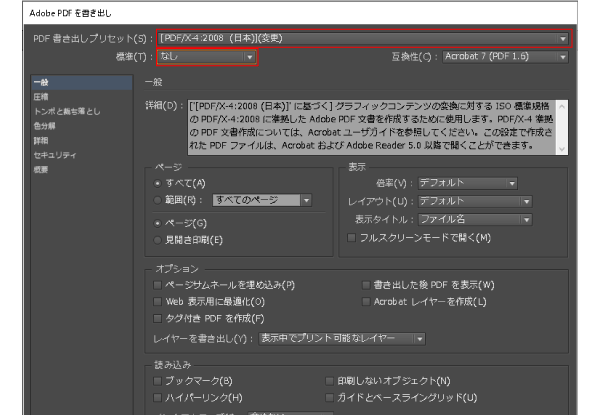Enable Web表示用に最適化 checkbox
The image size is (600, 415).
[157, 302]
